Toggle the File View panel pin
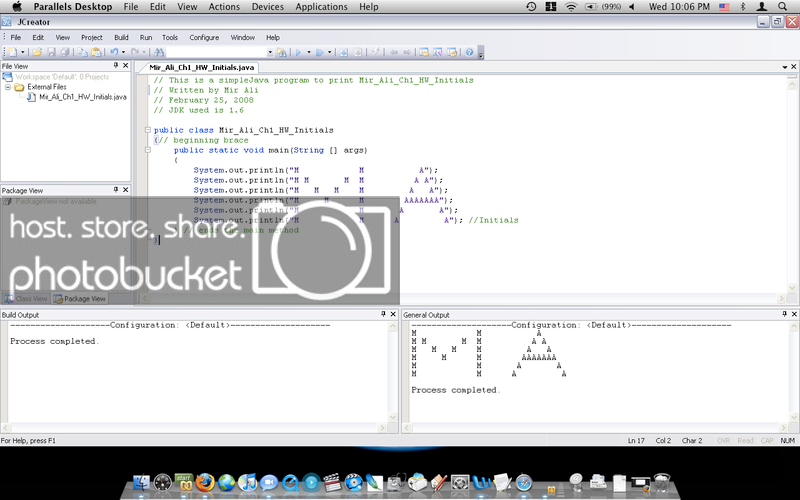Viewport: 800px width, 500px height. tap(116, 66)
